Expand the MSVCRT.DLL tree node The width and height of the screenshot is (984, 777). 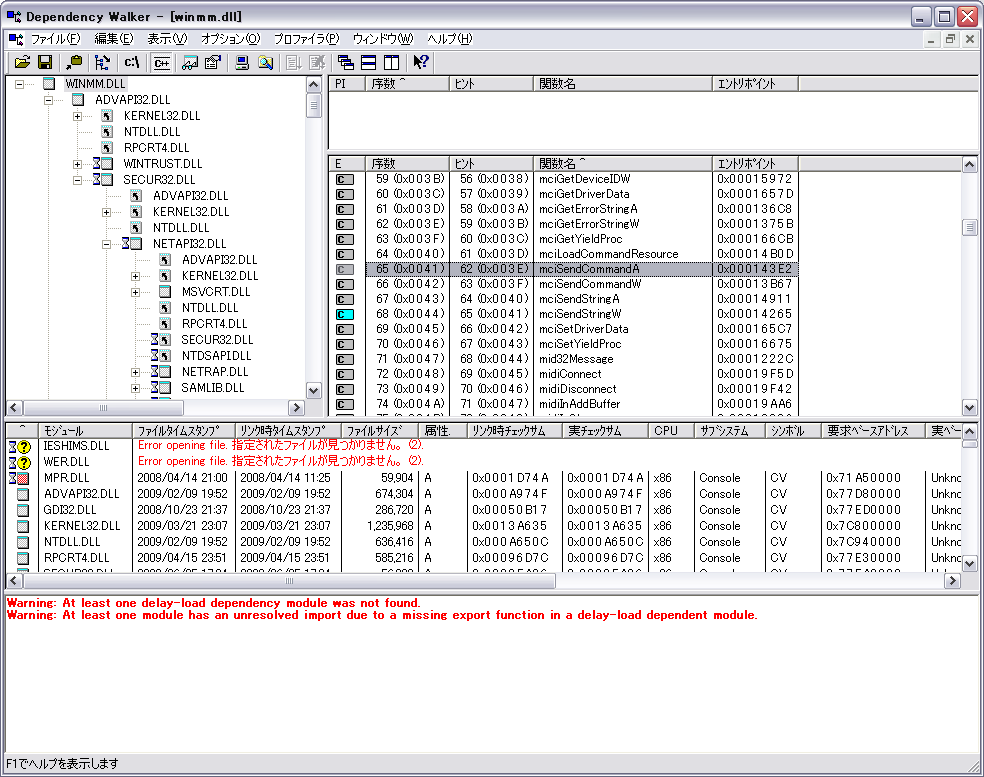[x=135, y=292]
